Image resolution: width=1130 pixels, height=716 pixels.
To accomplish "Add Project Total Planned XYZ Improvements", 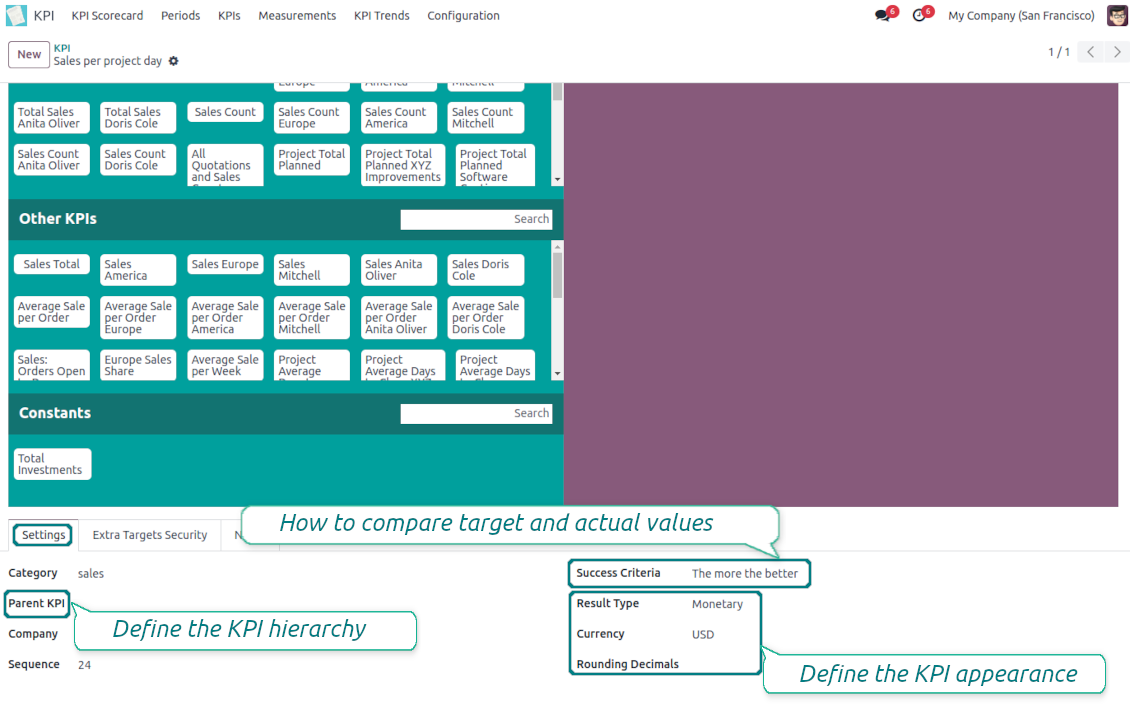I will pyautogui.click(x=403, y=165).
